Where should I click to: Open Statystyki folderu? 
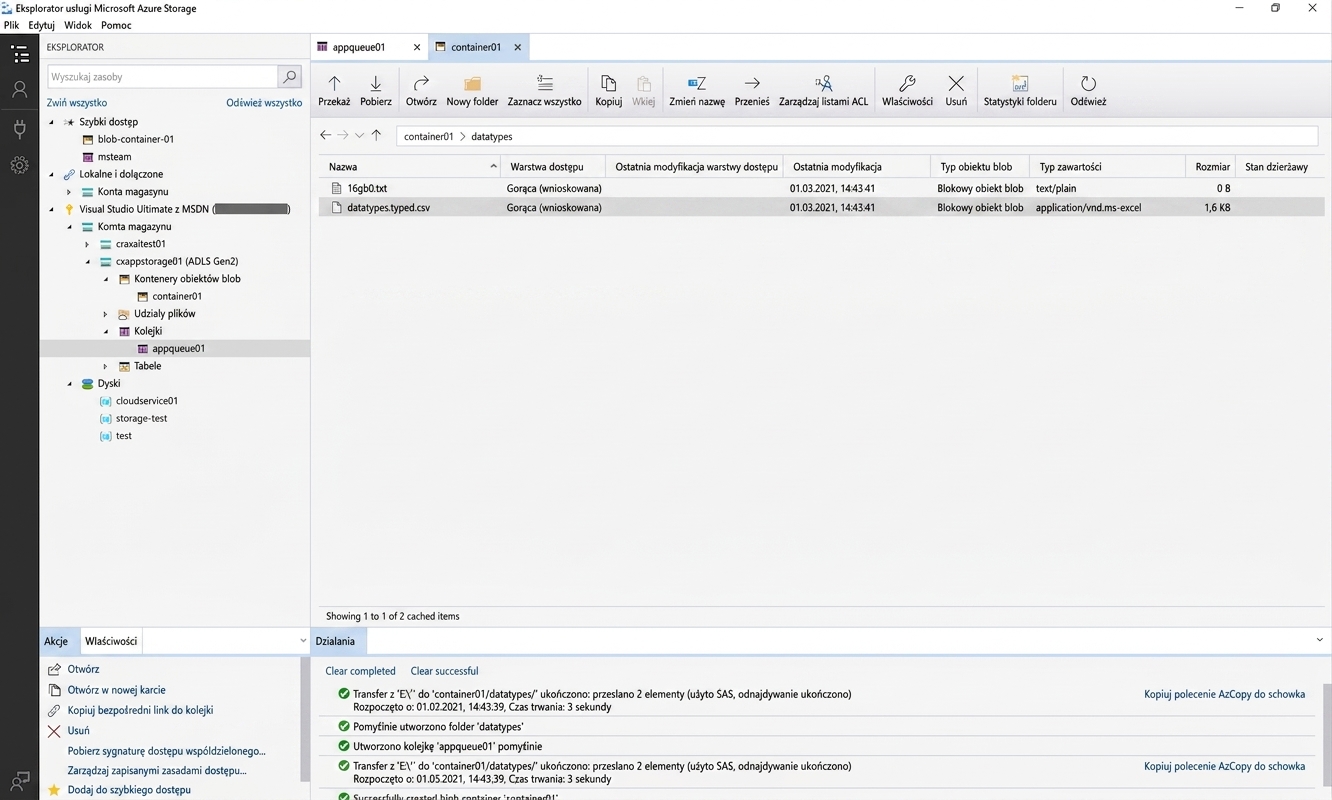(1020, 90)
